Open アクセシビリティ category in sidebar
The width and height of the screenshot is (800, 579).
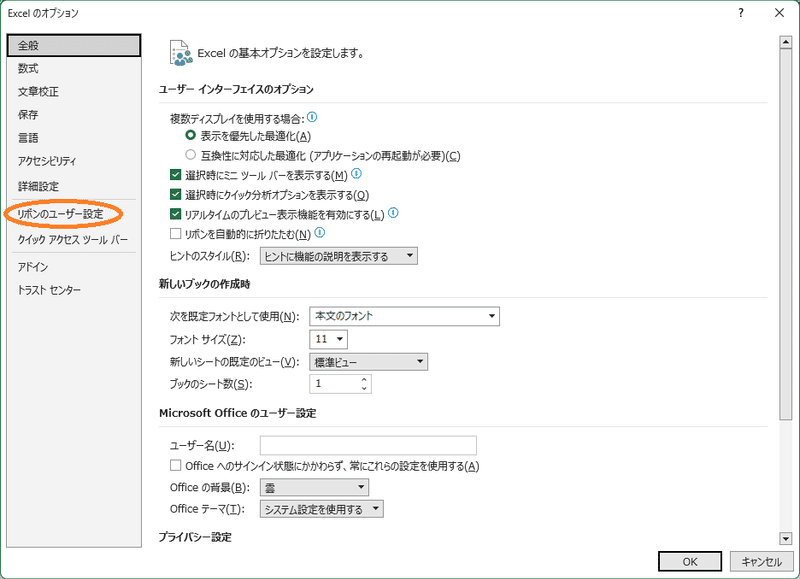[74, 161]
